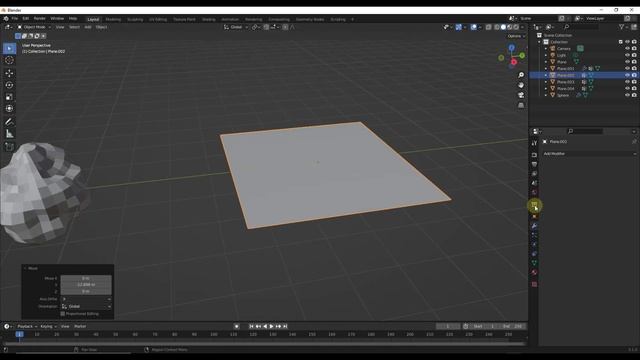Screen dimensions: 640x360
Task: Switch to Shading workspace tab
Action: [x=208, y=19]
